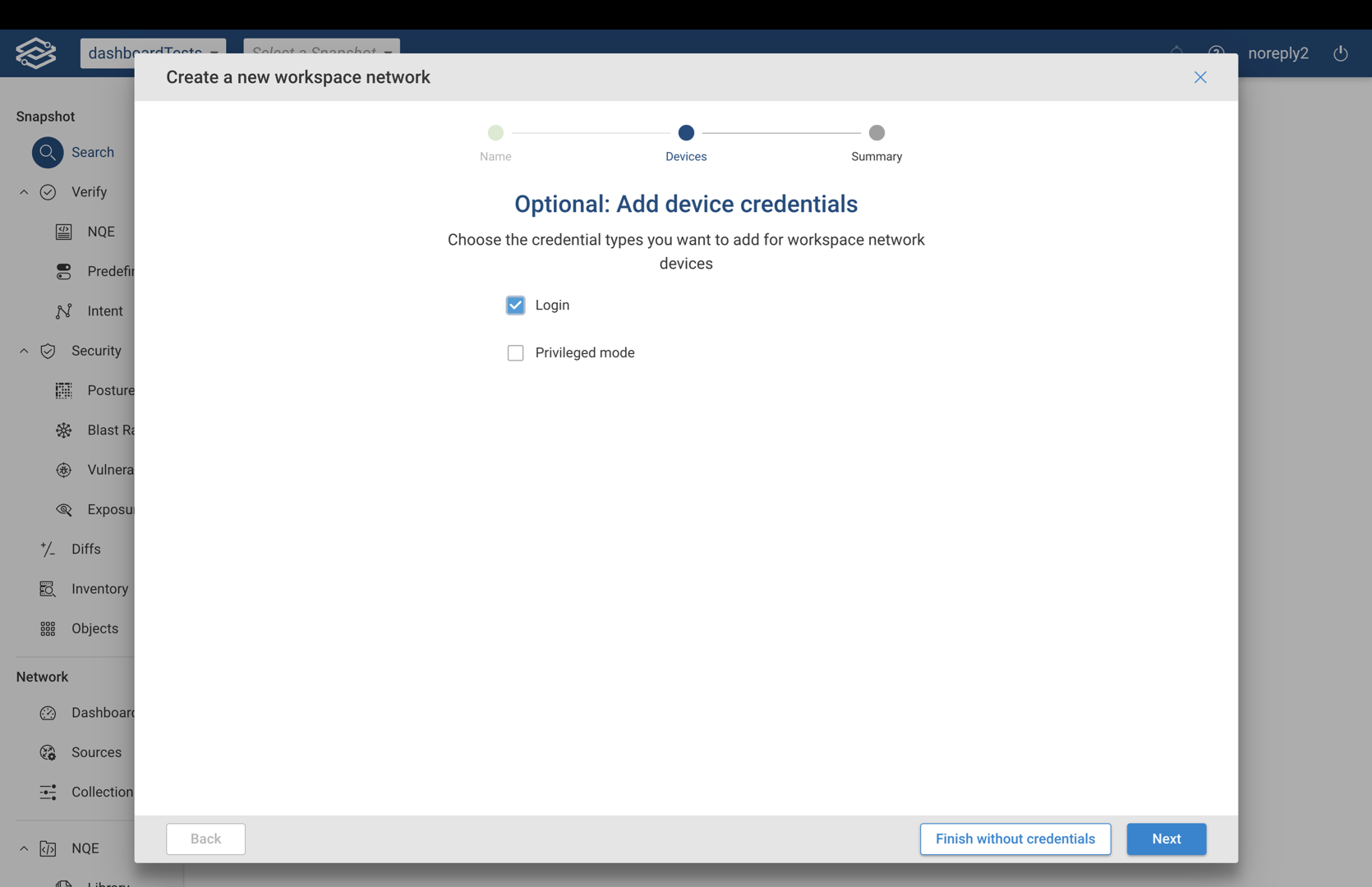The image size is (1372, 887).
Task: Collapse the Verify section chevron
Action: pyautogui.click(x=24, y=192)
